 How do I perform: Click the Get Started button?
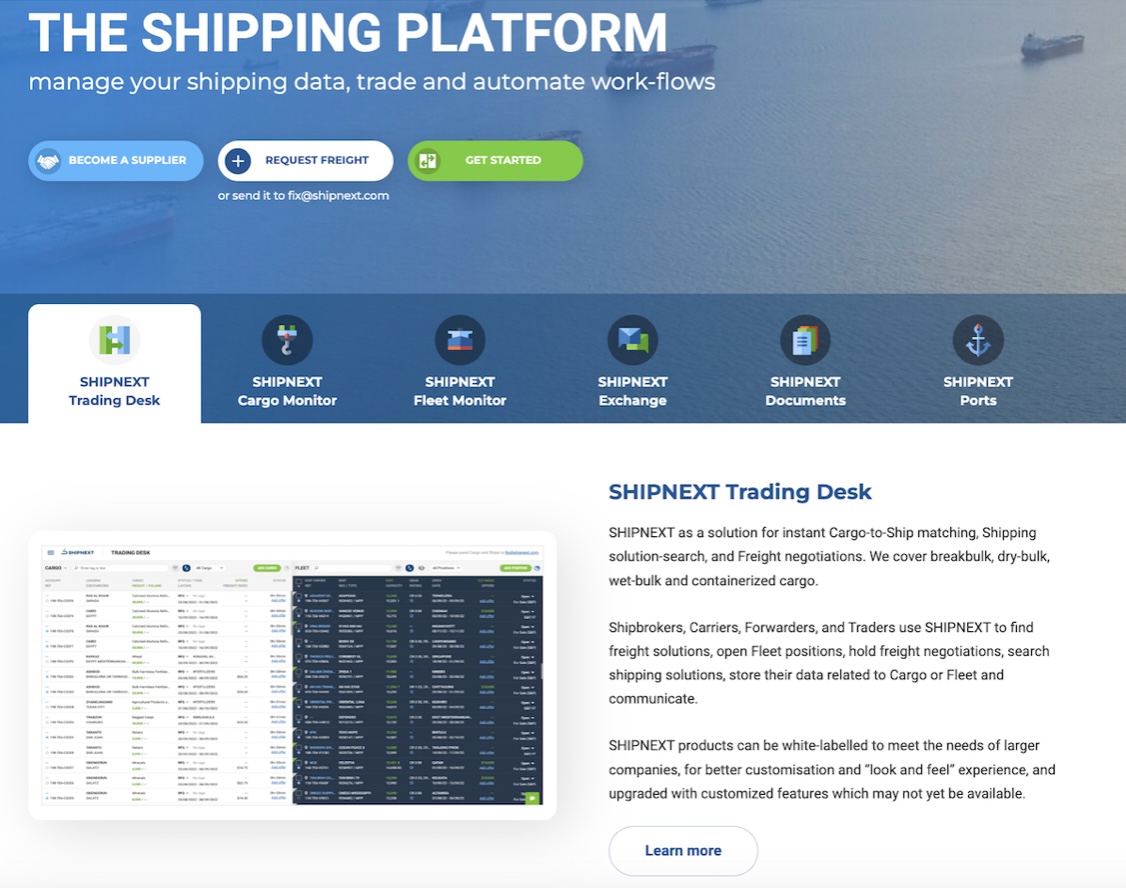tap(495, 161)
